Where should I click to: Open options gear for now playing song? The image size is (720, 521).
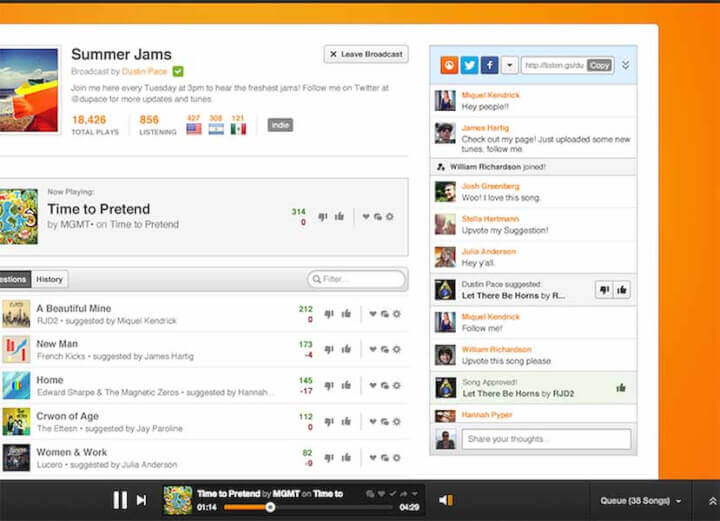[389, 217]
